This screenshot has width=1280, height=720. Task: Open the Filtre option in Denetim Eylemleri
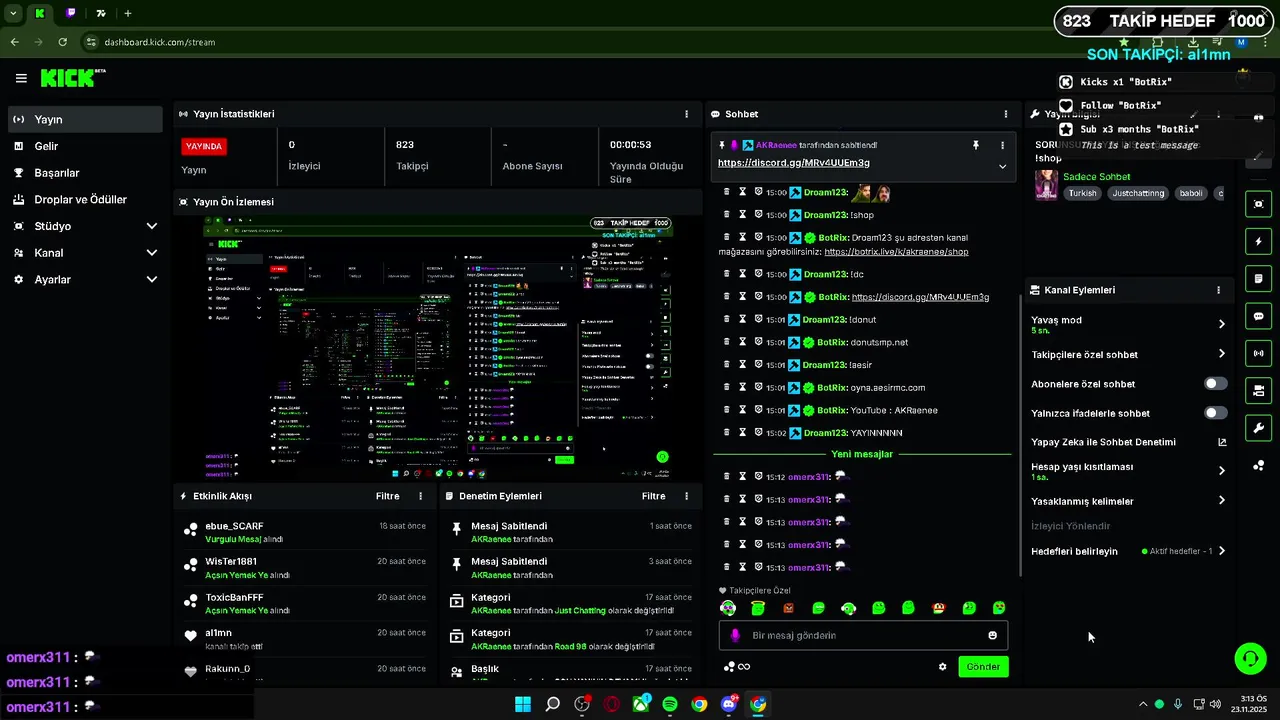tap(654, 496)
